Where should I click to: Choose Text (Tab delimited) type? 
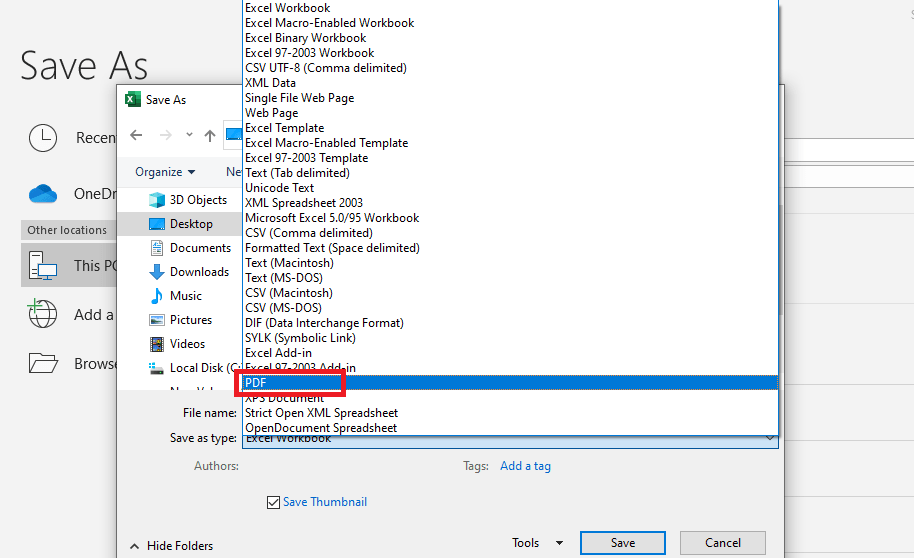point(510,173)
